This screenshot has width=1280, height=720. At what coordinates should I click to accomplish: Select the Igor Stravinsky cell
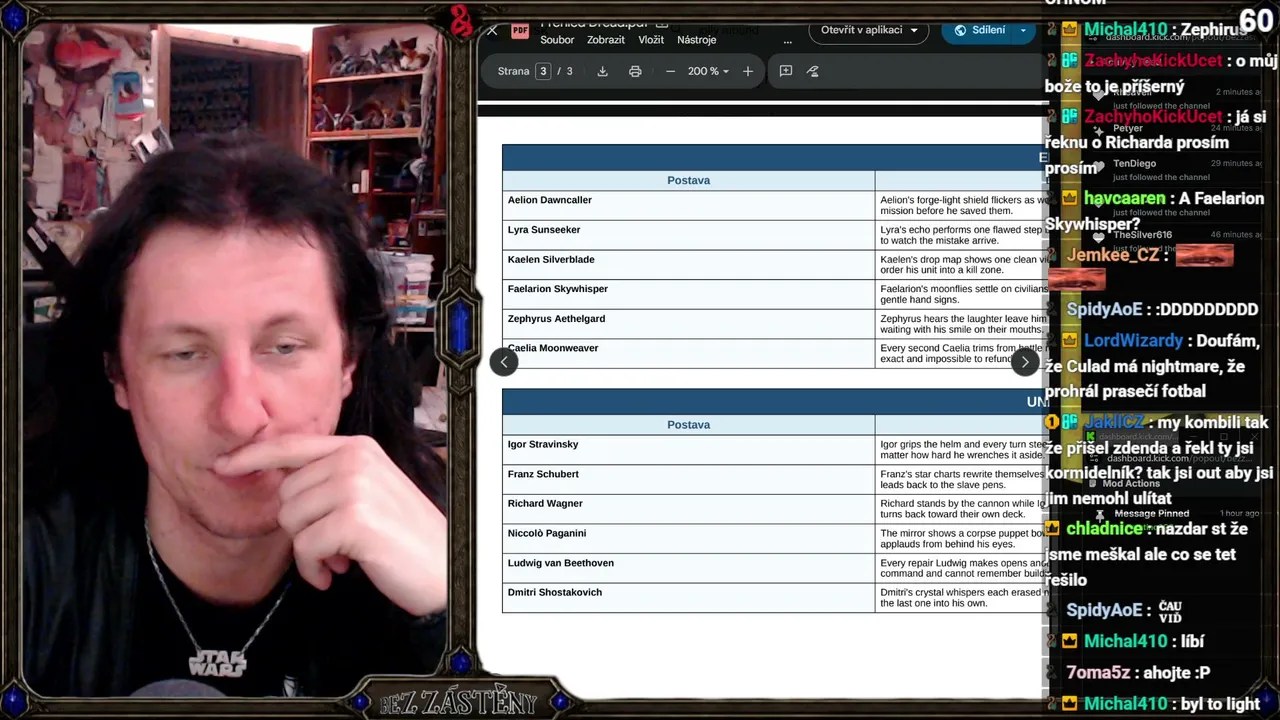(x=689, y=450)
